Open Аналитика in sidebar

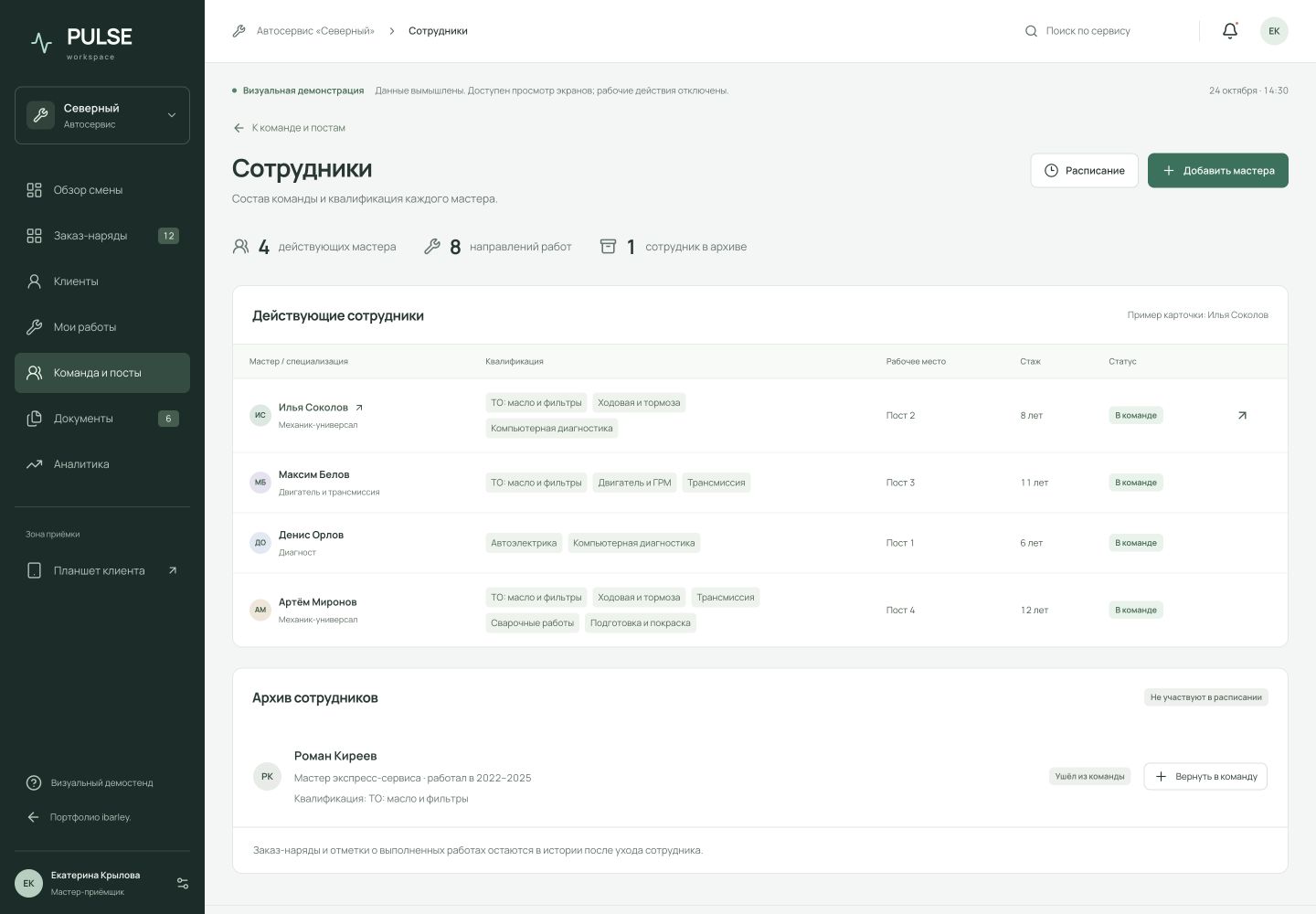[102, 464]
